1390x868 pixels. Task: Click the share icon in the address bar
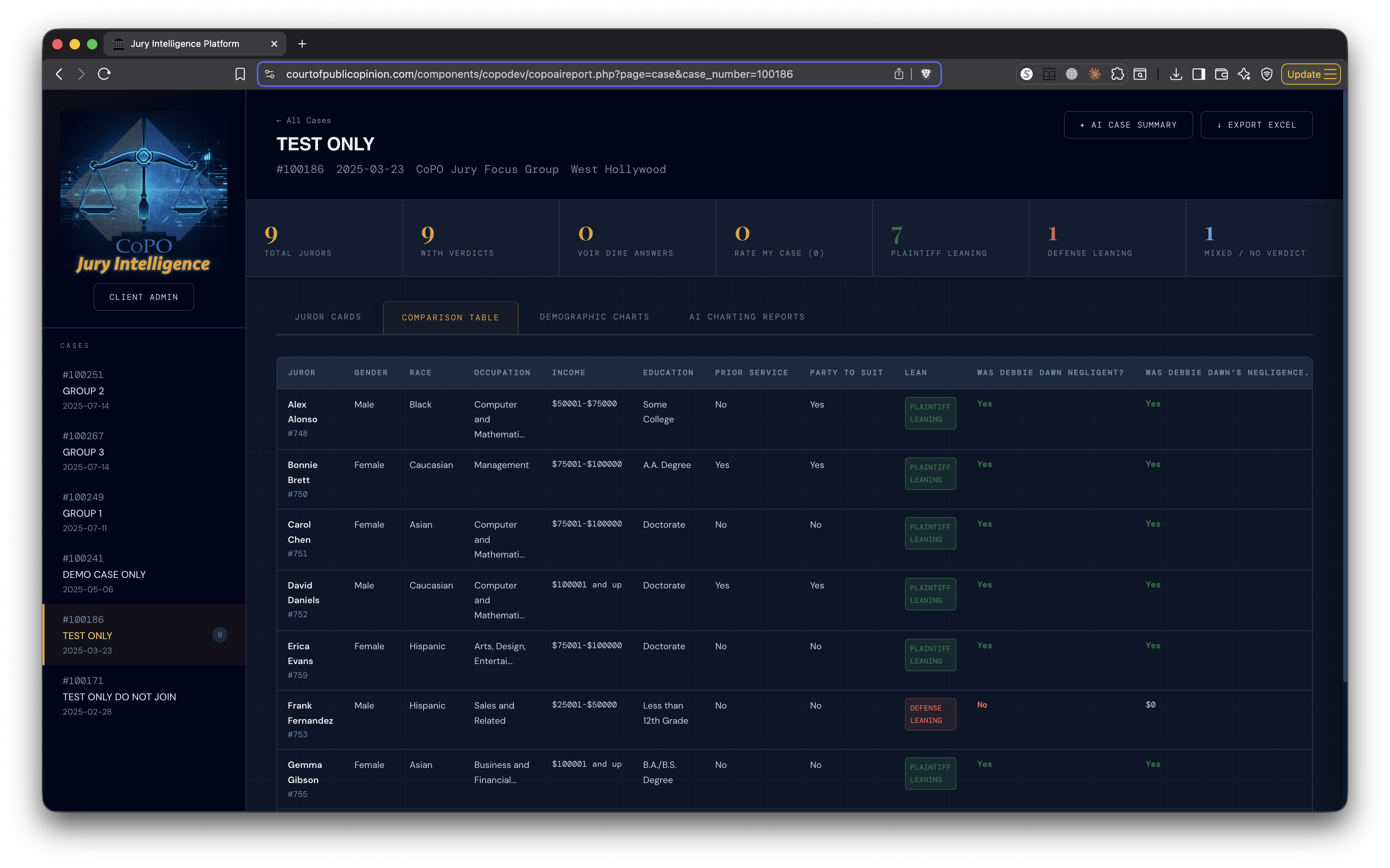click(x=899, y=74)
